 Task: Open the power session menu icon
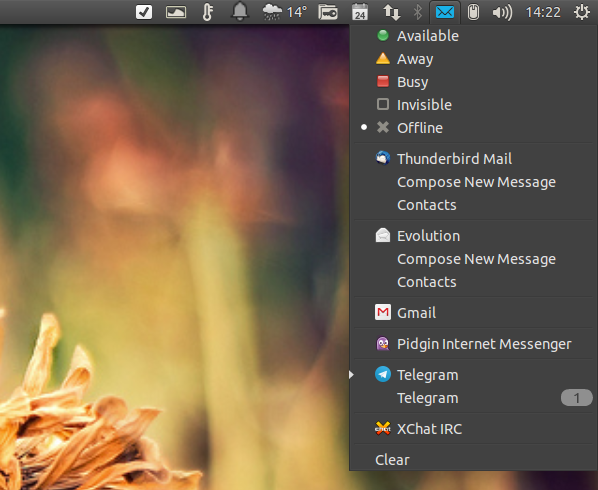[582, 12]
